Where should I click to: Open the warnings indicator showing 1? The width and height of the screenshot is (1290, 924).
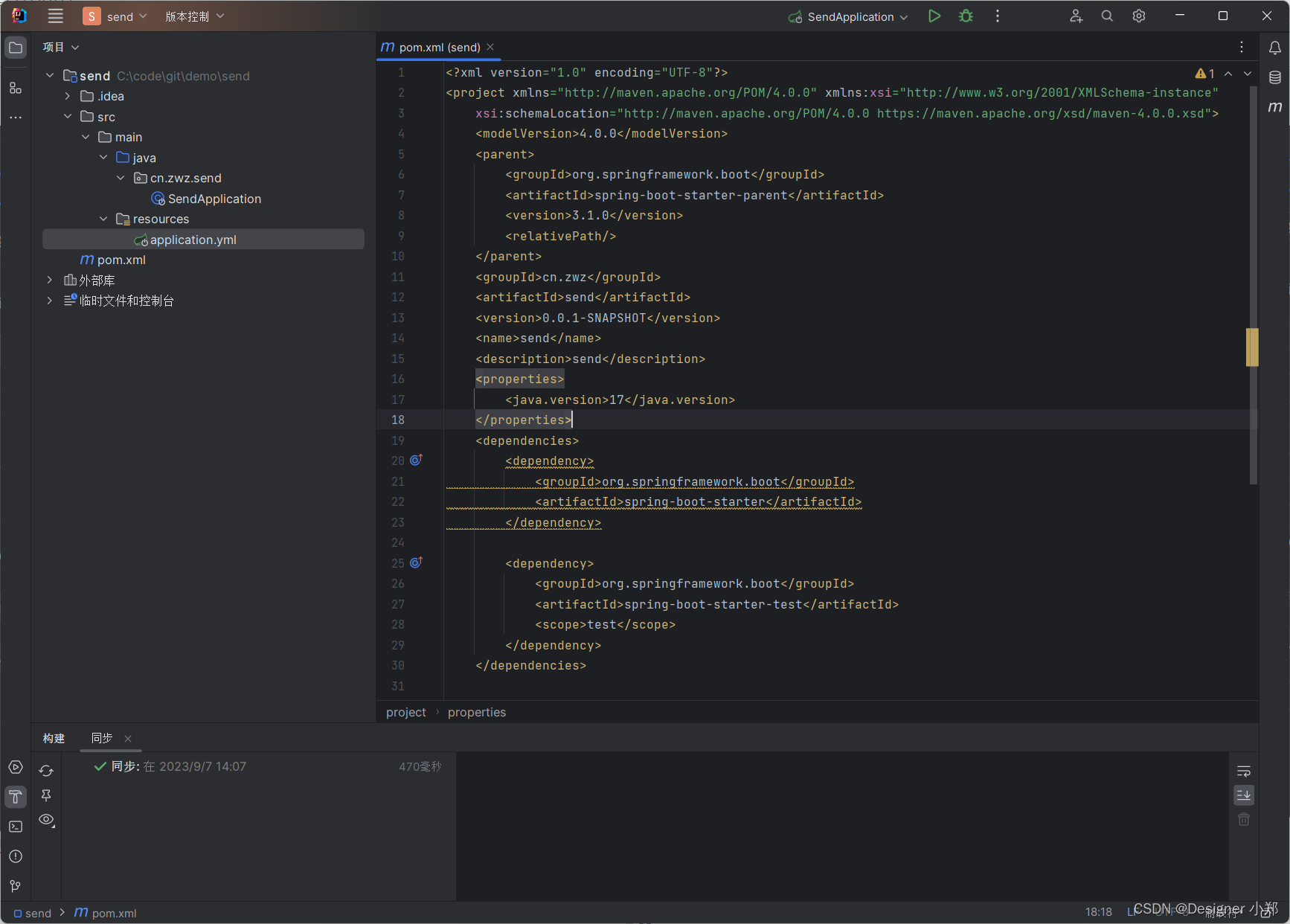click(1204, 73)
